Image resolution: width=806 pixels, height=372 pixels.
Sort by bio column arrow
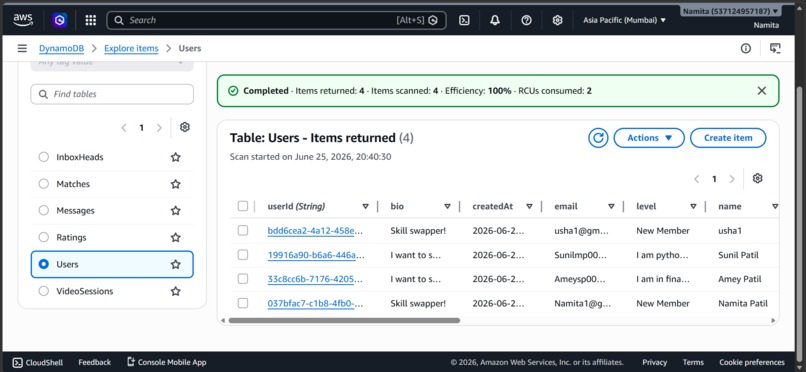(447, 207)
